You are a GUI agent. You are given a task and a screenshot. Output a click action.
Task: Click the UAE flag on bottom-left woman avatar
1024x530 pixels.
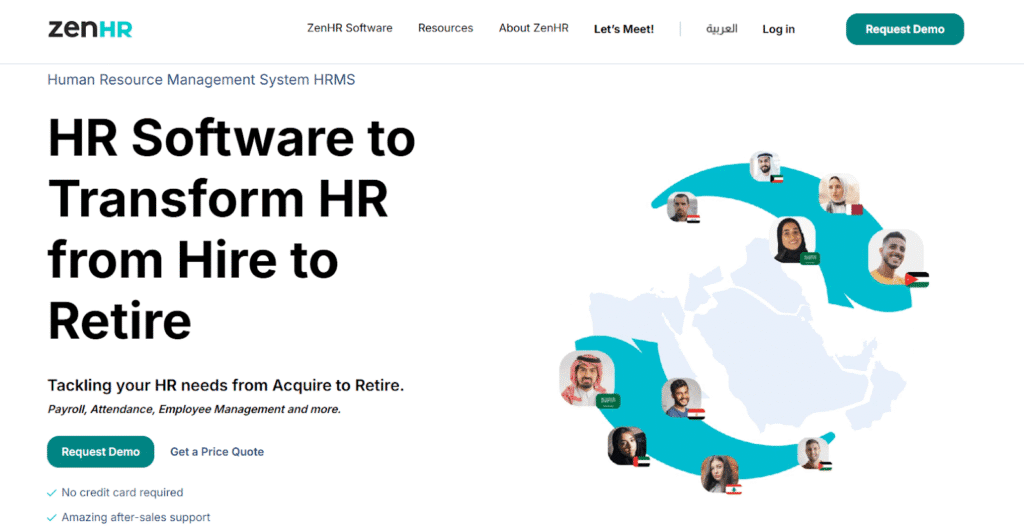pos(642,461)
